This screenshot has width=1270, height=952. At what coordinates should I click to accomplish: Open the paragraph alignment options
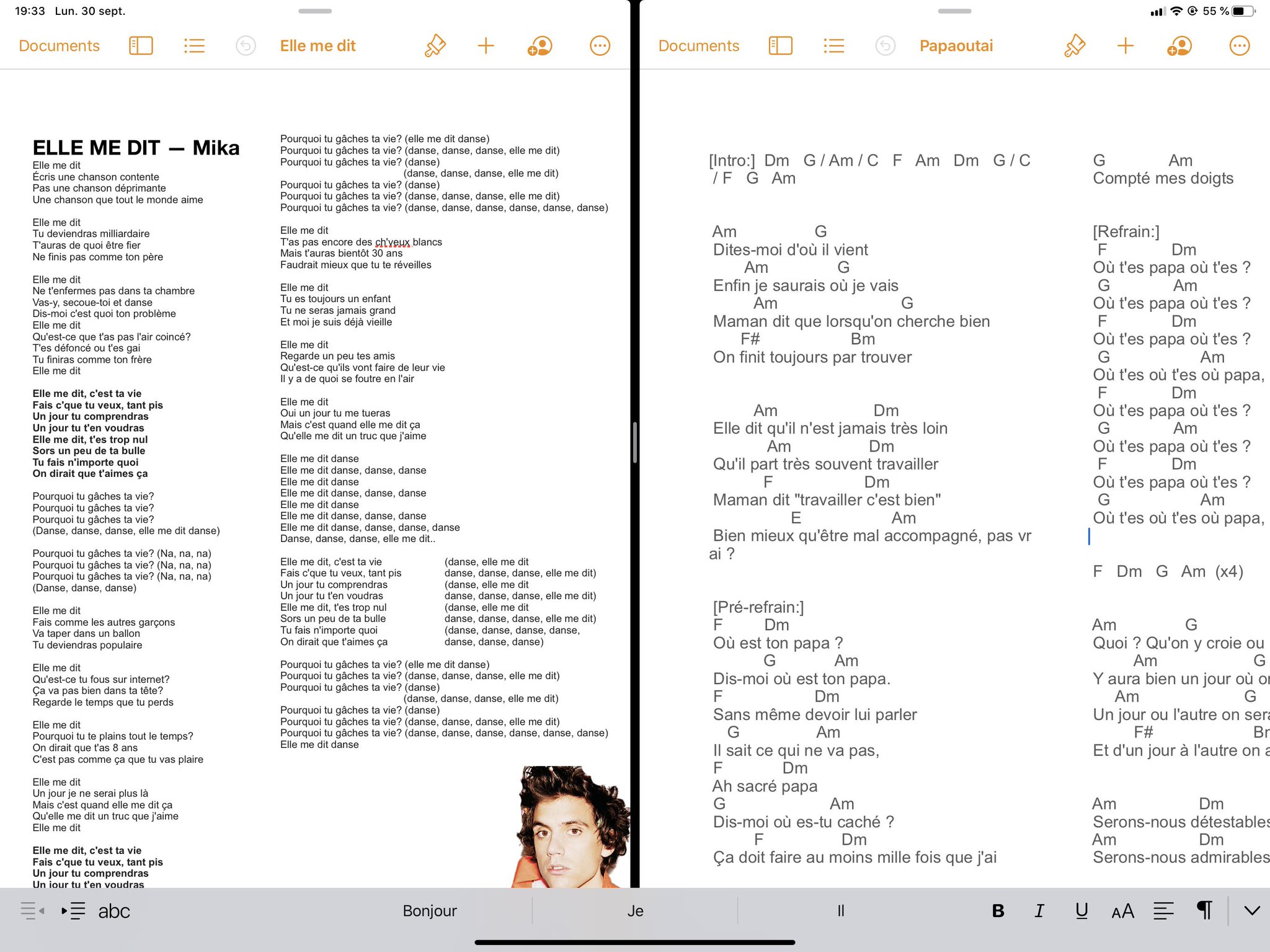pos(1163,910)
